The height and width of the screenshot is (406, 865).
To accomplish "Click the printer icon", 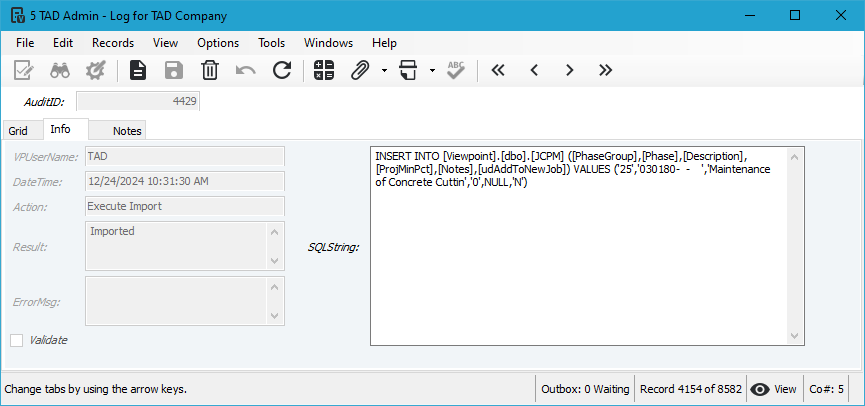I will pos(408,70).
